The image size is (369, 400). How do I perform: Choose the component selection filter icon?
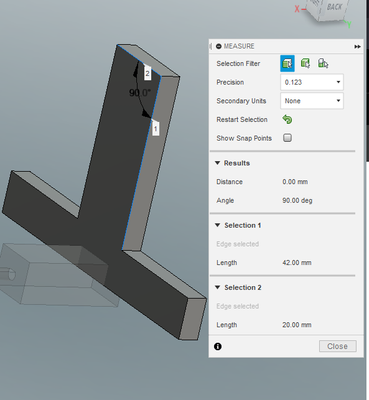pos(323,63)
